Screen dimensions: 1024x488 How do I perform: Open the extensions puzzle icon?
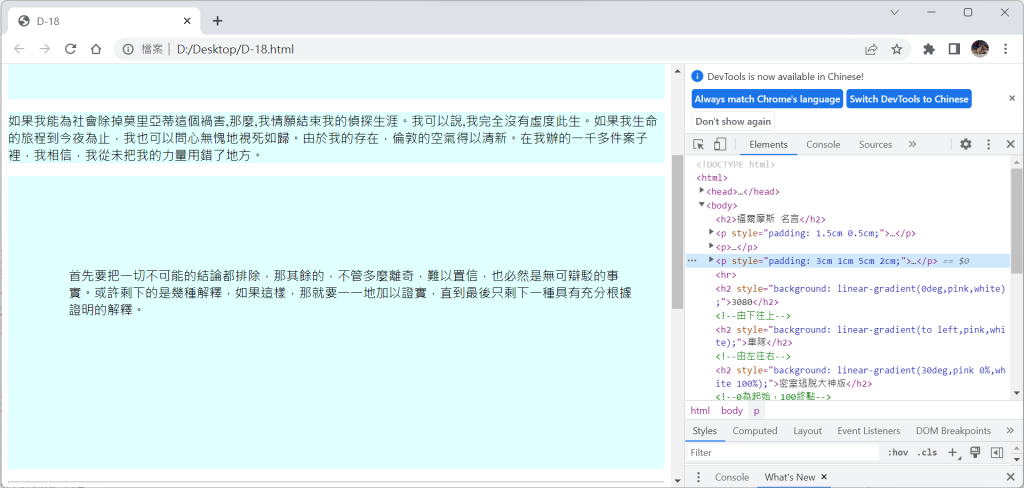[x=929, y=49]
